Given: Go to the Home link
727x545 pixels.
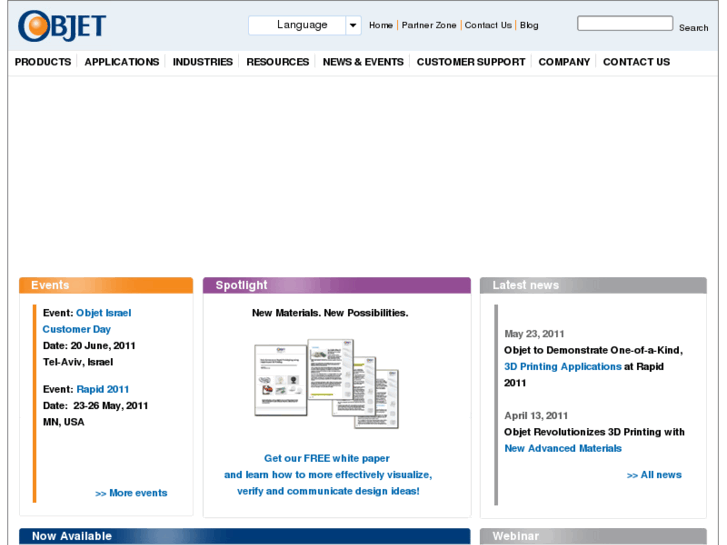Looking at the screenshot, I should click(x=381, y=26).
